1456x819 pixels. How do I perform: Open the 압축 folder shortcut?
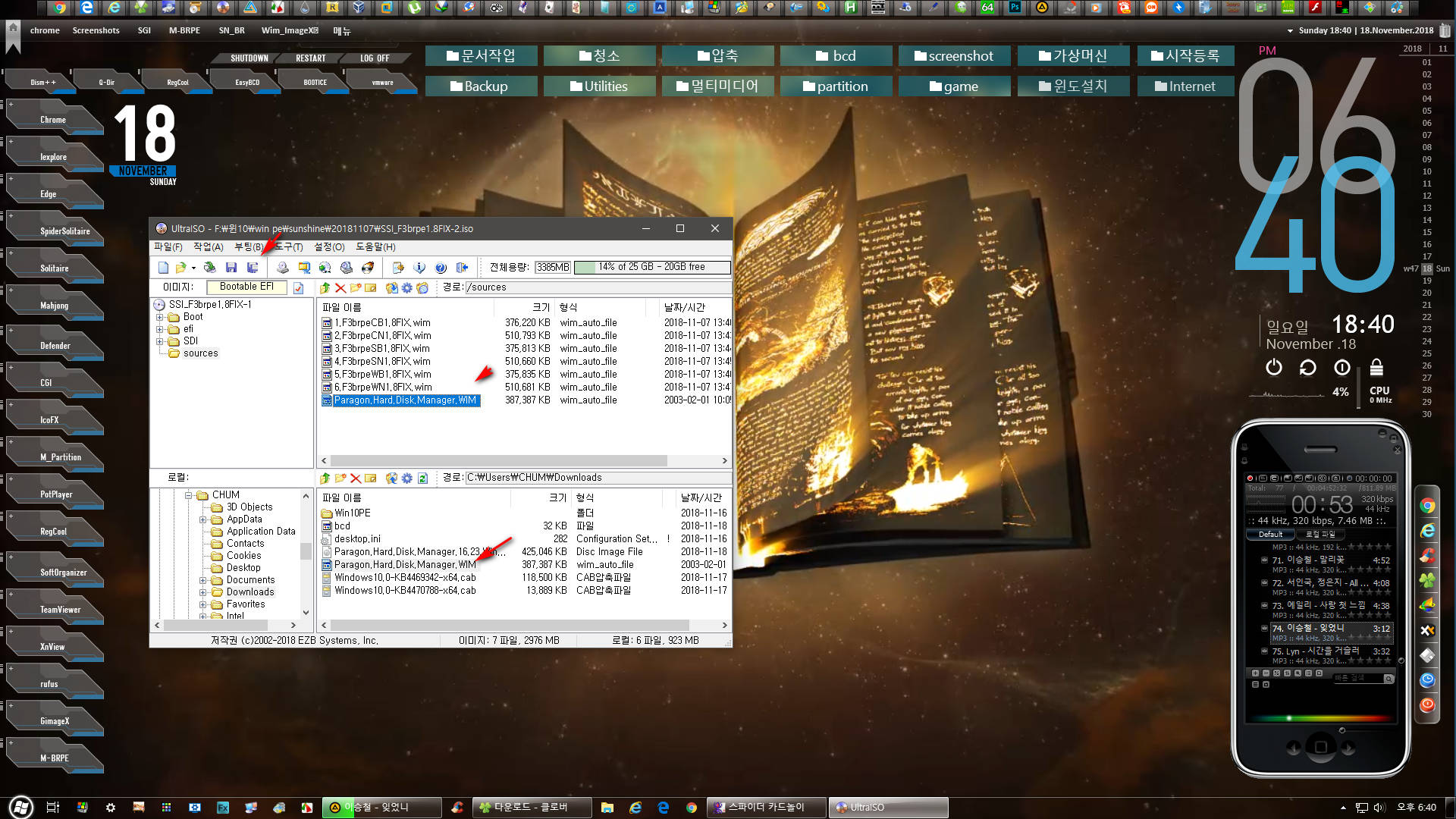717,56
